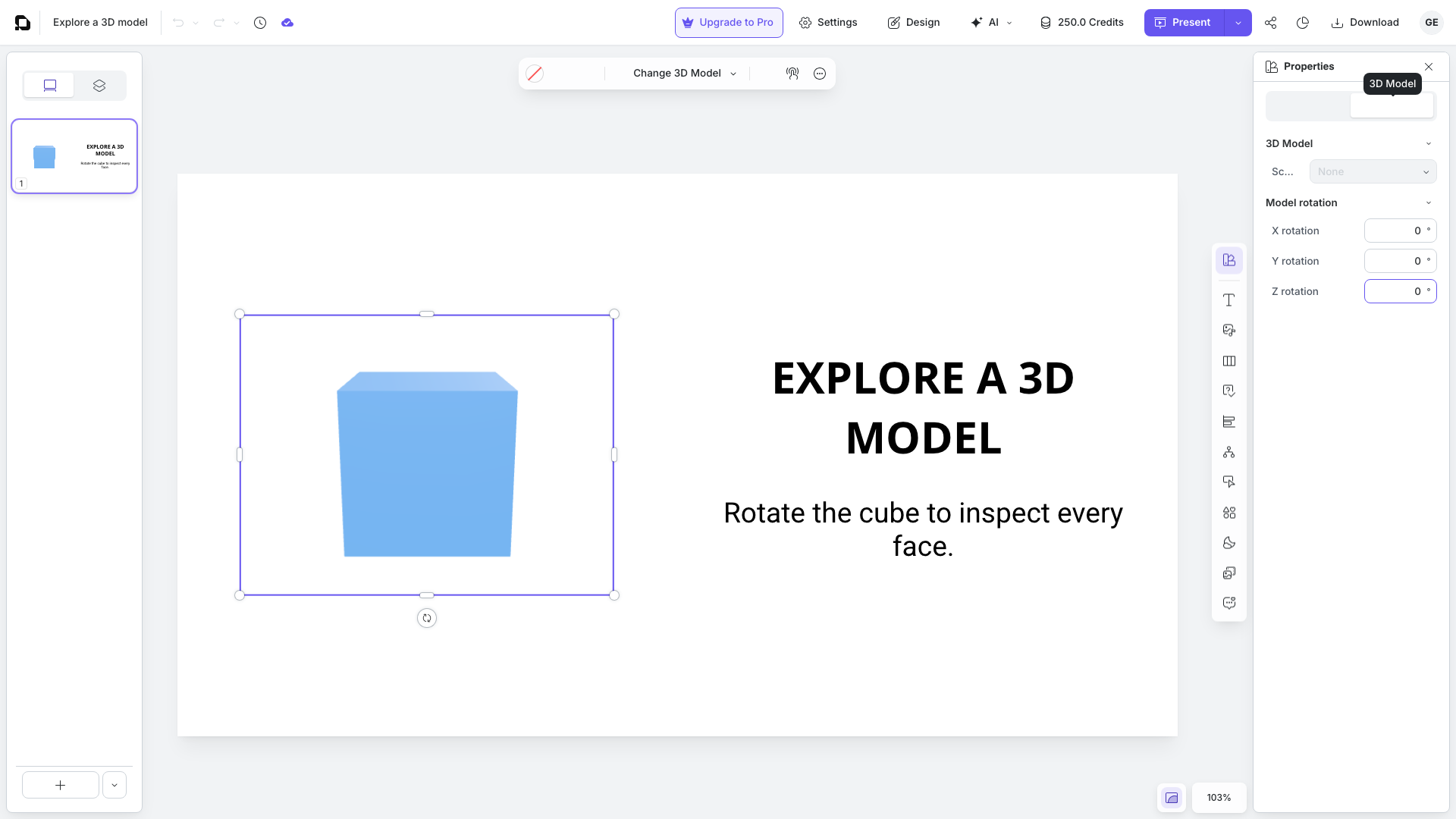The image size is (1456, 819).
Task: Click the animation icon on floating toolbar
Action: pos(792,74)
